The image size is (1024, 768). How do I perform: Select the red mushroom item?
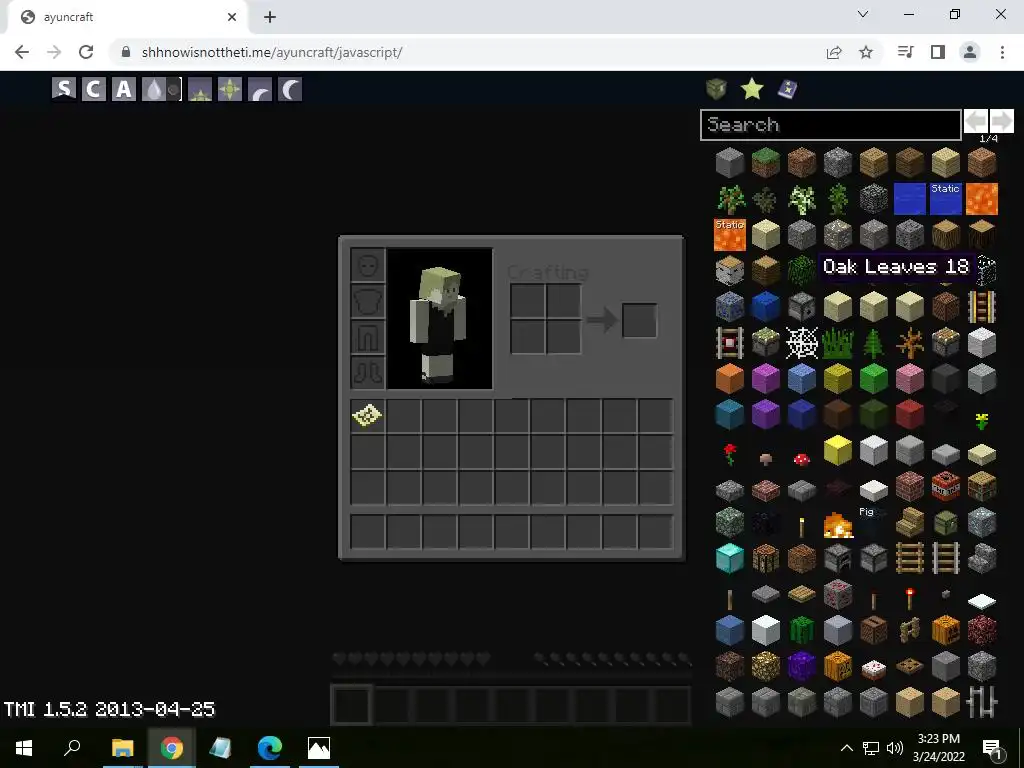(801, 458)
